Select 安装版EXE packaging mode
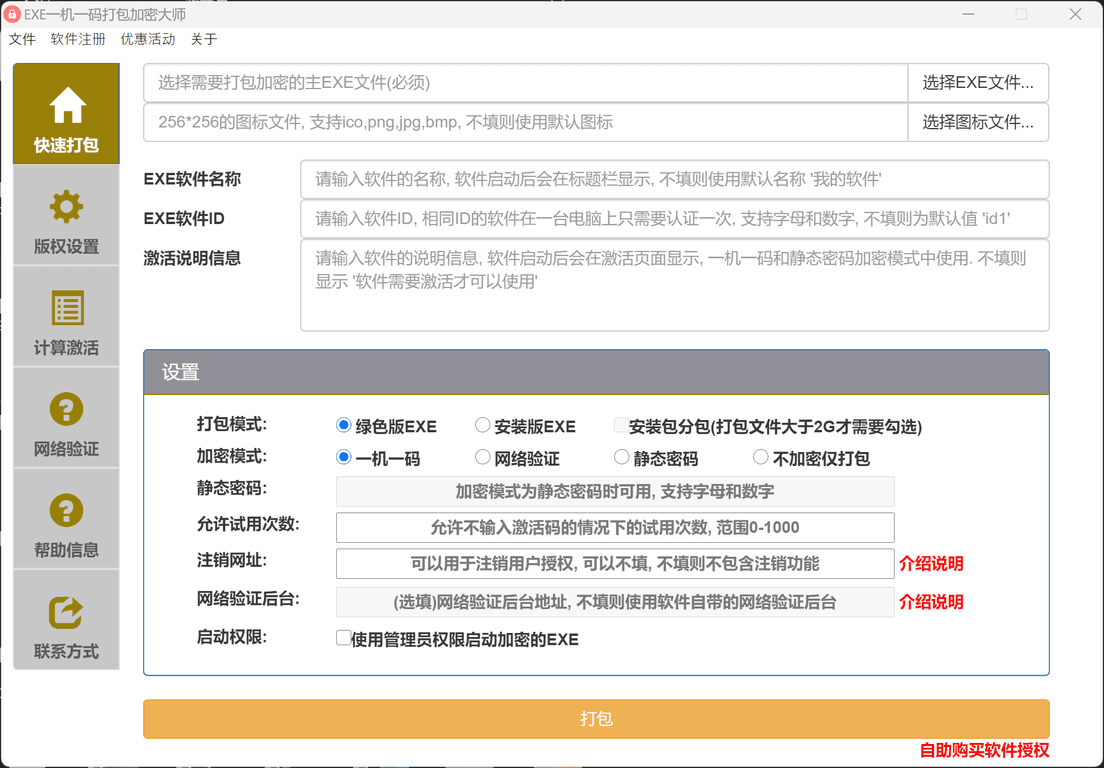Viewport: 1104px width, 768px height. tap(483, 426)
